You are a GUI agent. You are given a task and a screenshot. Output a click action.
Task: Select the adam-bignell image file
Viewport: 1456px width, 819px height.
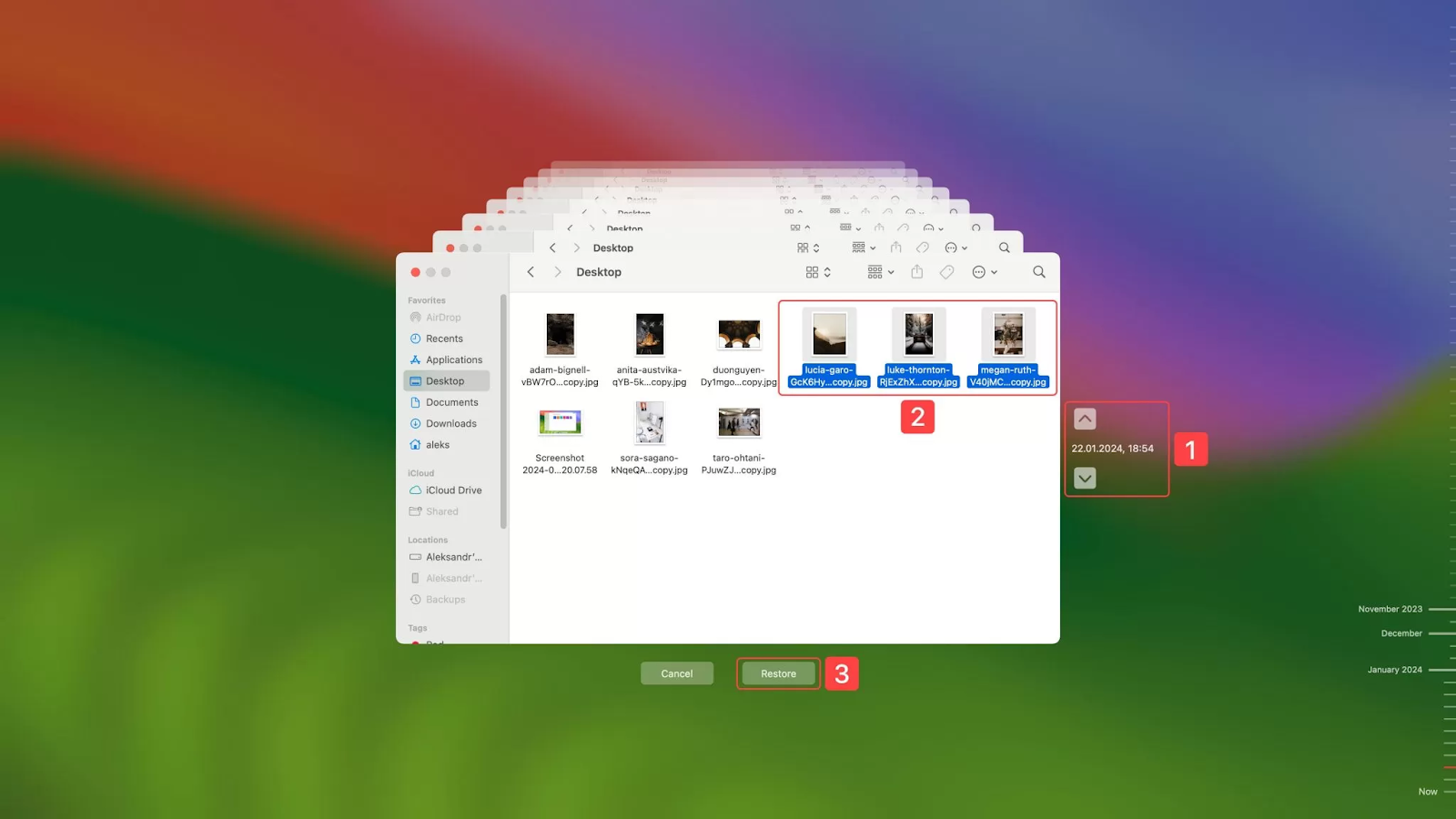[x=560, y=349]
